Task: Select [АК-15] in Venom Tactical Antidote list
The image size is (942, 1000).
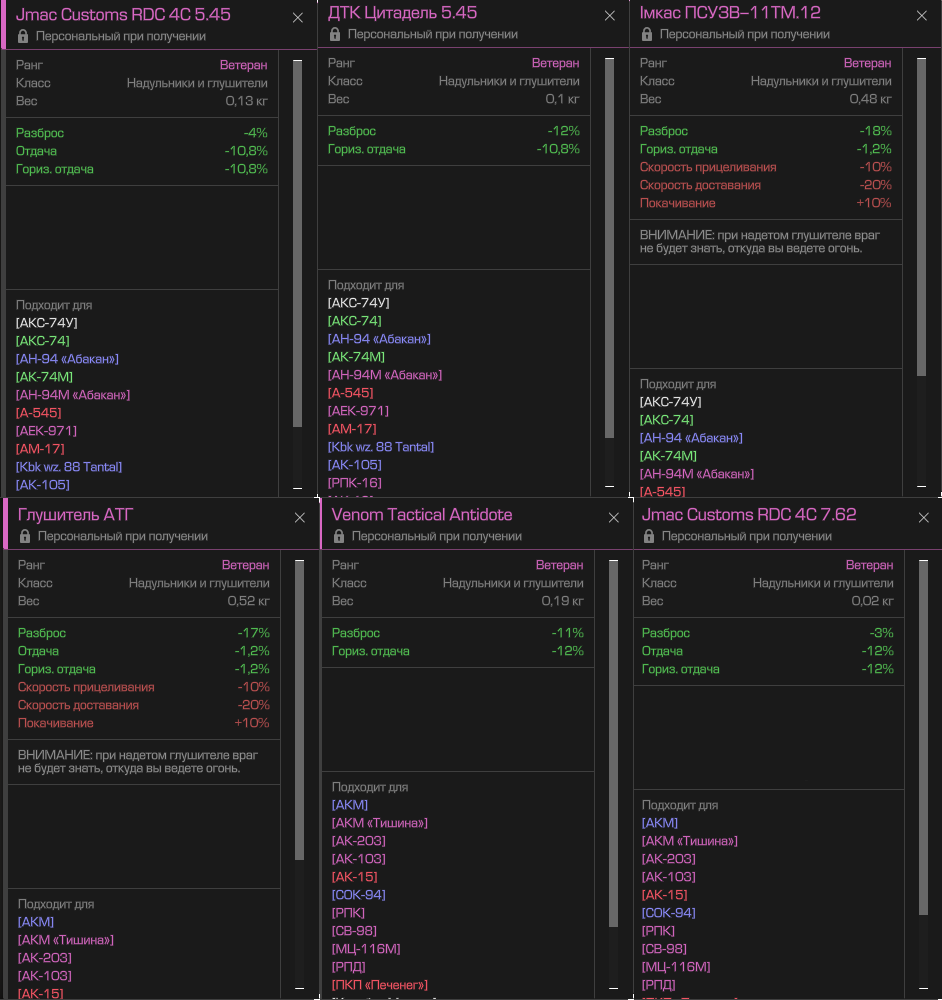Action: coord(355,877)
